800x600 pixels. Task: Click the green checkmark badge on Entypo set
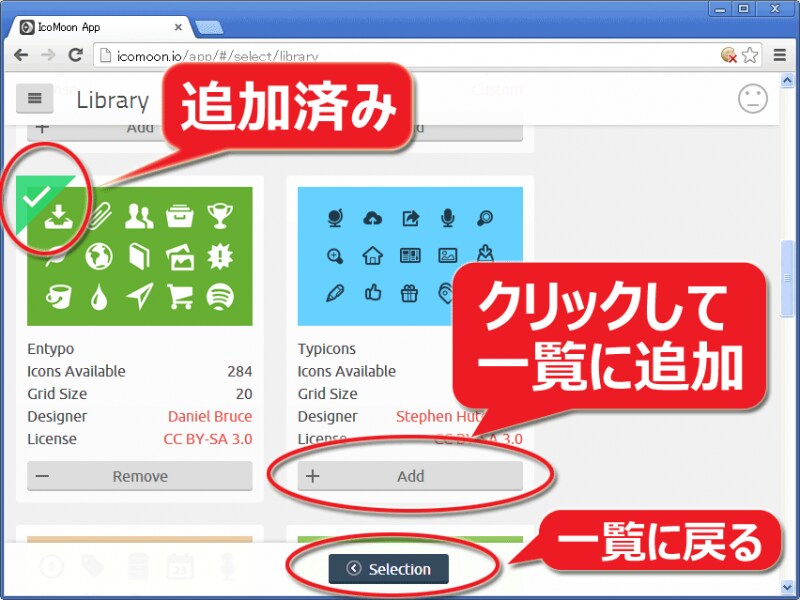(40, 197)
